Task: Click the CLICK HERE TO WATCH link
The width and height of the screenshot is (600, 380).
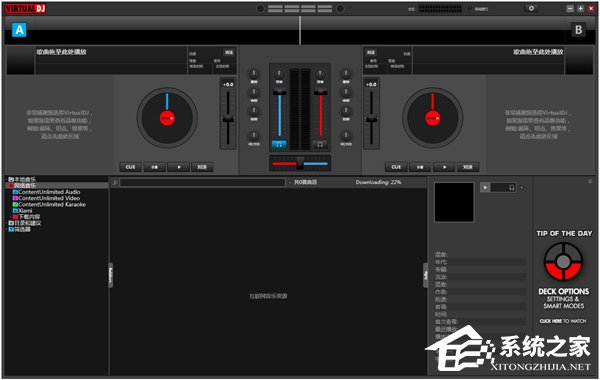Action: tap(563, 321)
